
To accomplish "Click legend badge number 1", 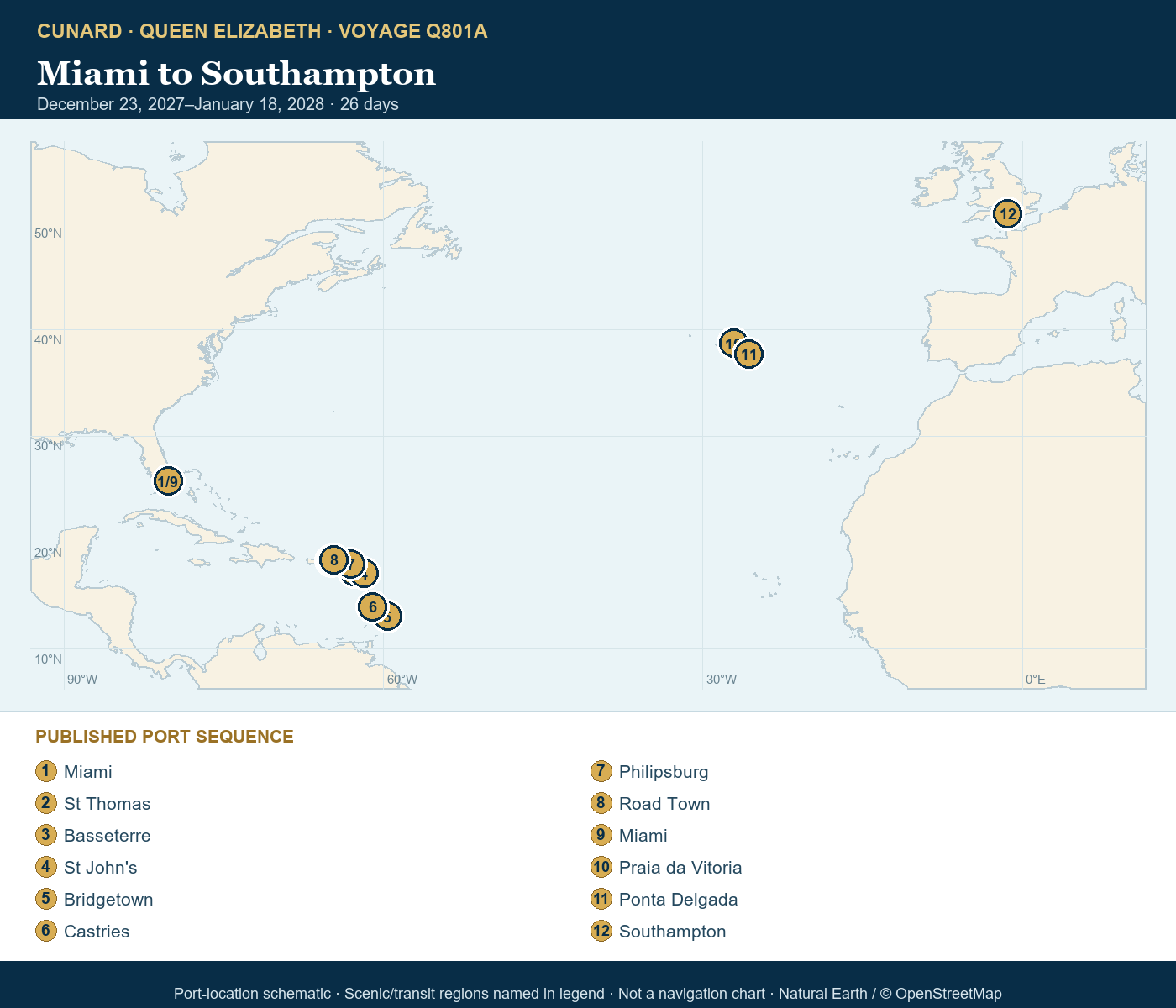I will [46, 771].
